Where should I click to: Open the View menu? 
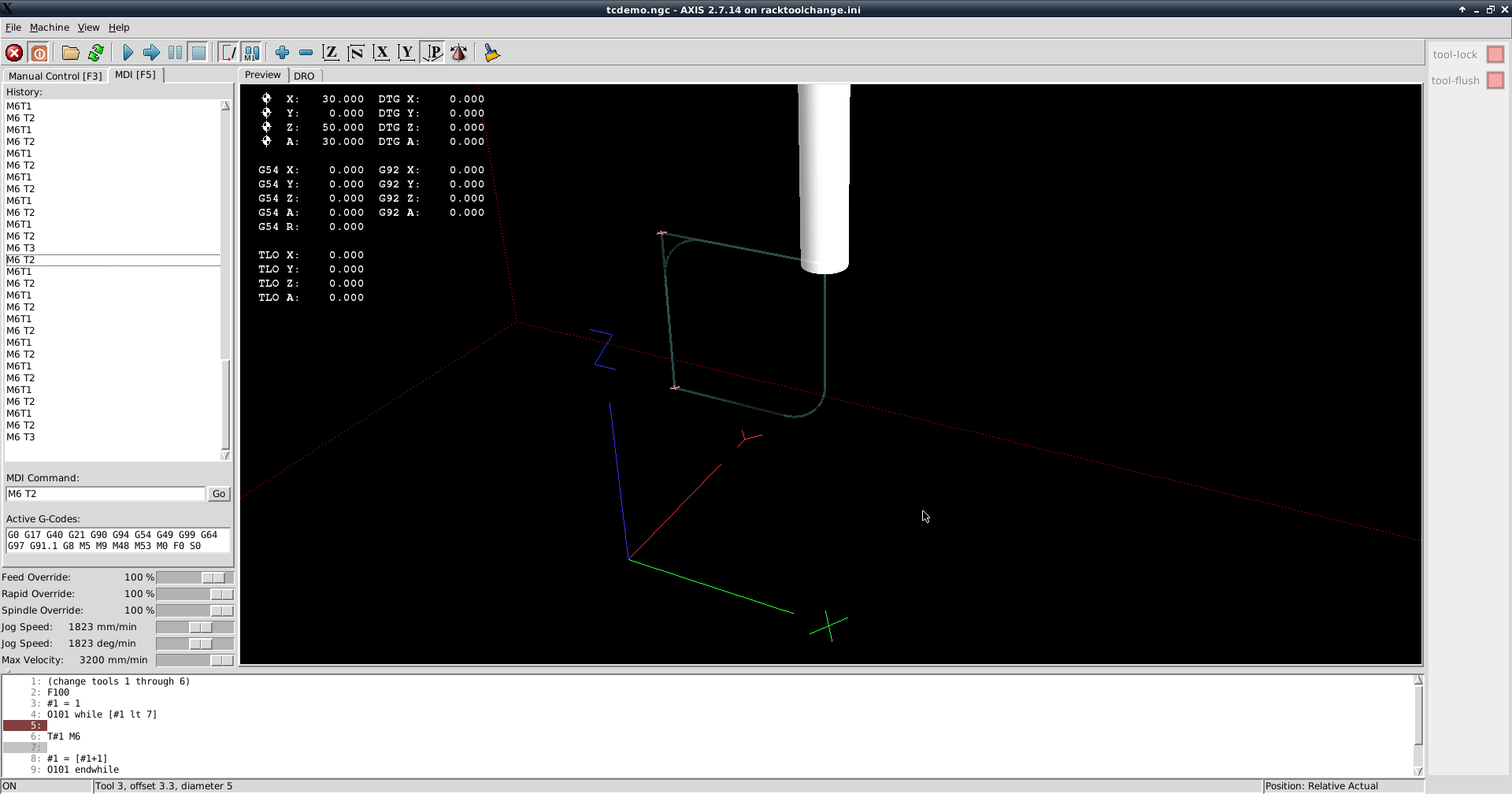point(88,28)
